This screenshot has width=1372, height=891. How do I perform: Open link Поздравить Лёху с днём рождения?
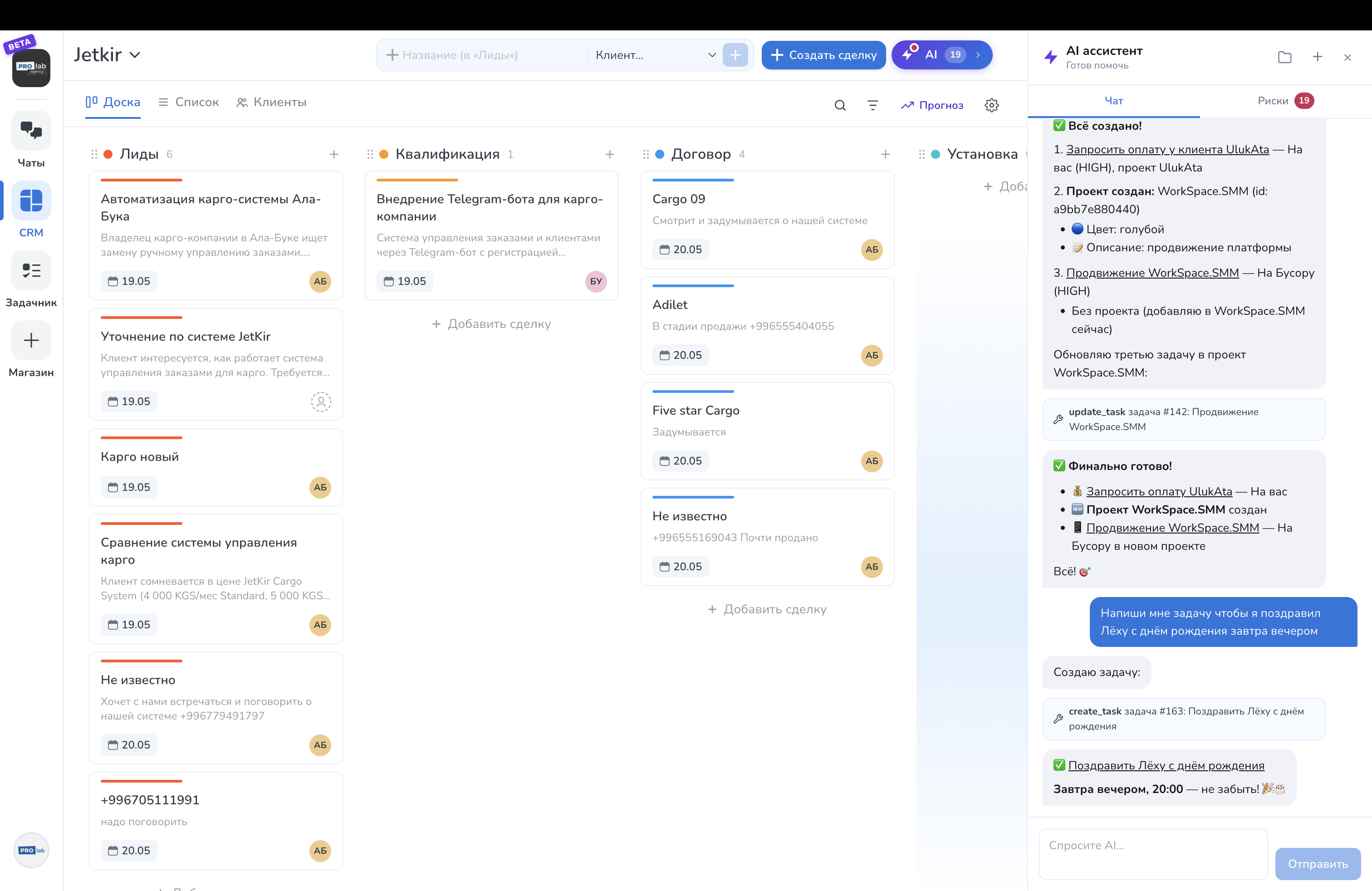(1166, 765)
